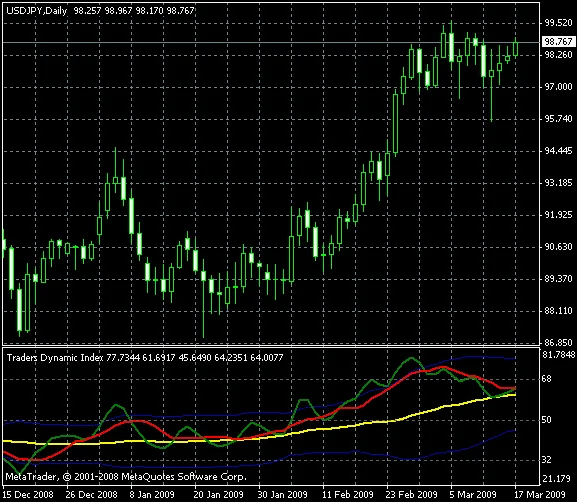Click the yellow market base line endpoint
The image size is (577, 502).
coord(514,395)
